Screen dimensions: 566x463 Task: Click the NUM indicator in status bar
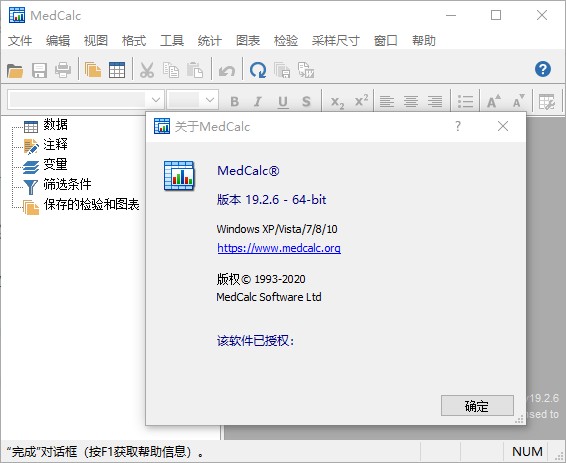pos(527,451)
